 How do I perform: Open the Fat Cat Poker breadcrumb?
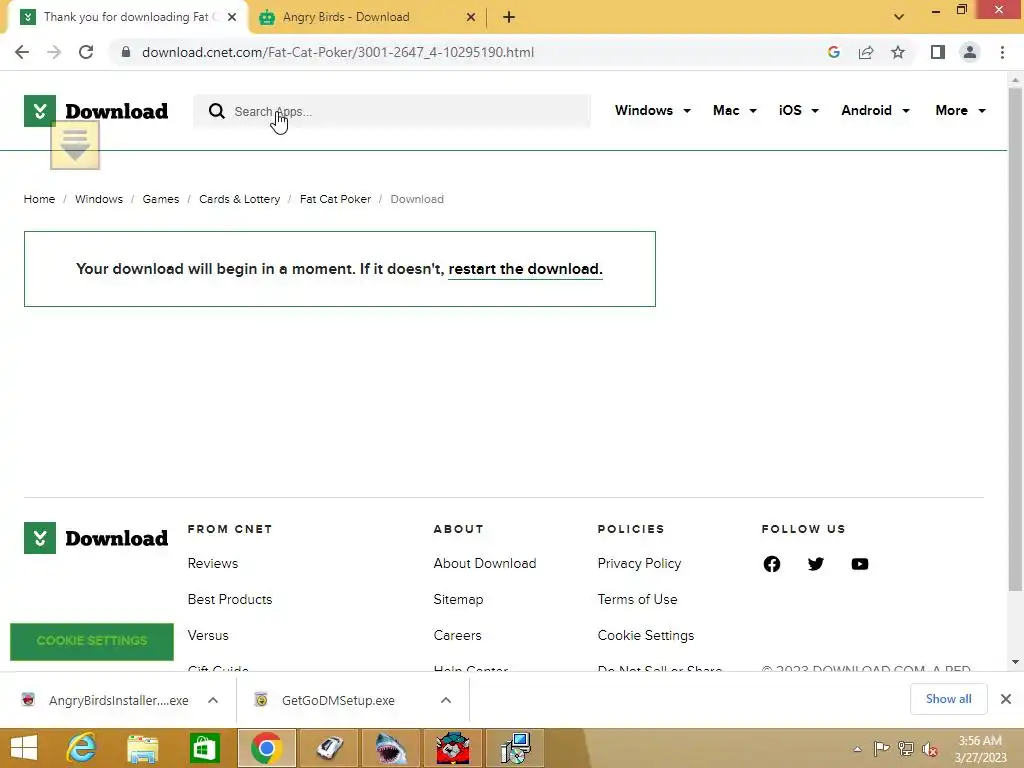click(335, 199)
